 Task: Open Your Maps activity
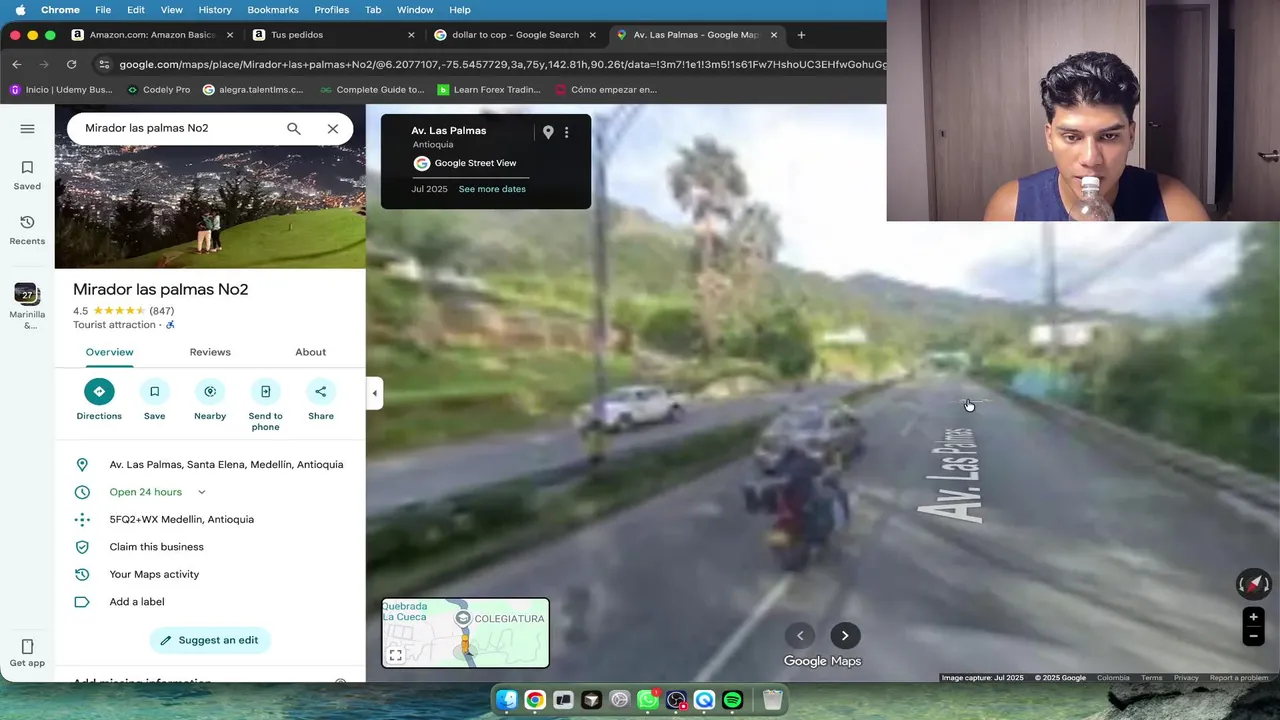click(210, 574)
